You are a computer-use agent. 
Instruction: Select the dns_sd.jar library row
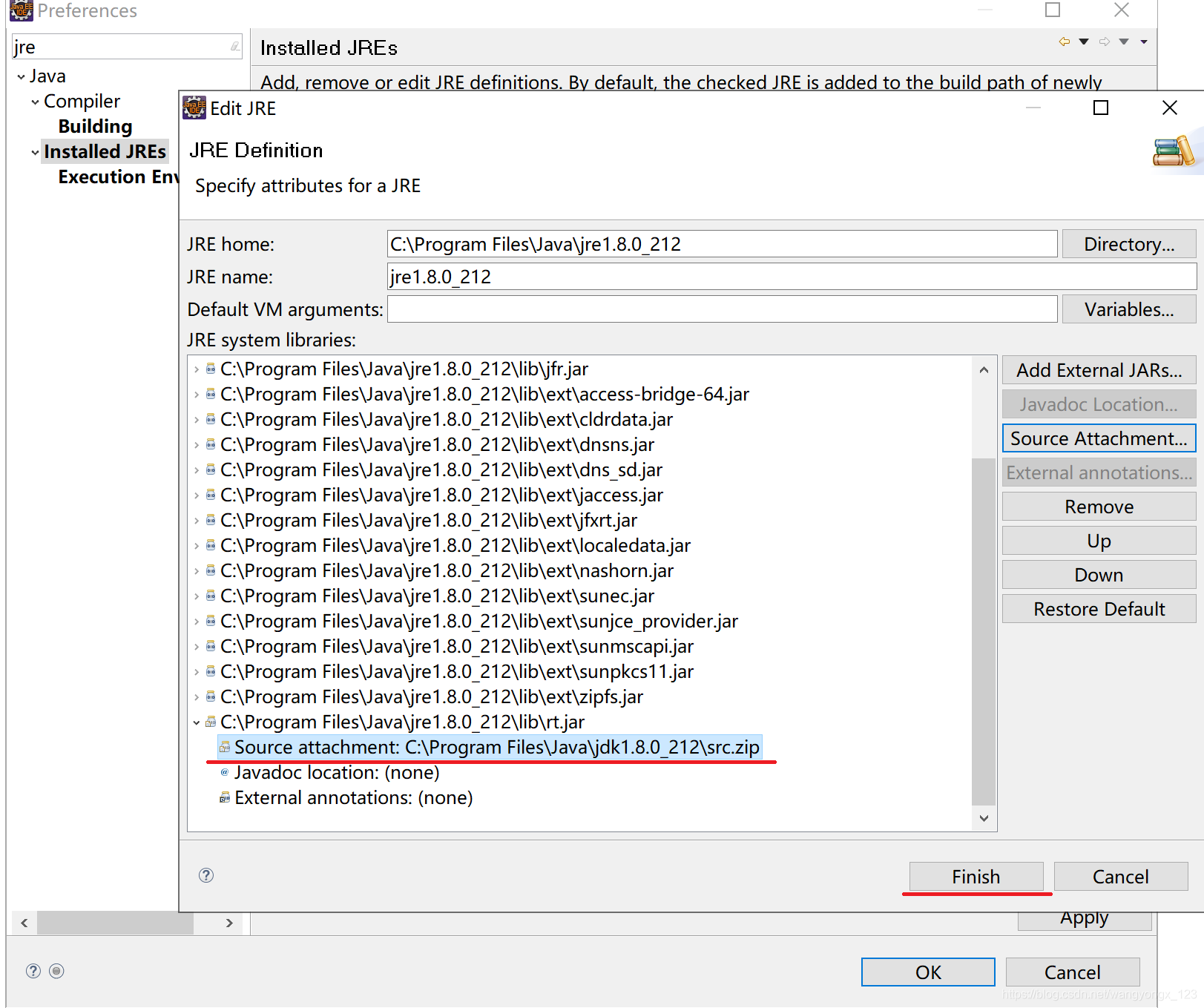(441, 470)
